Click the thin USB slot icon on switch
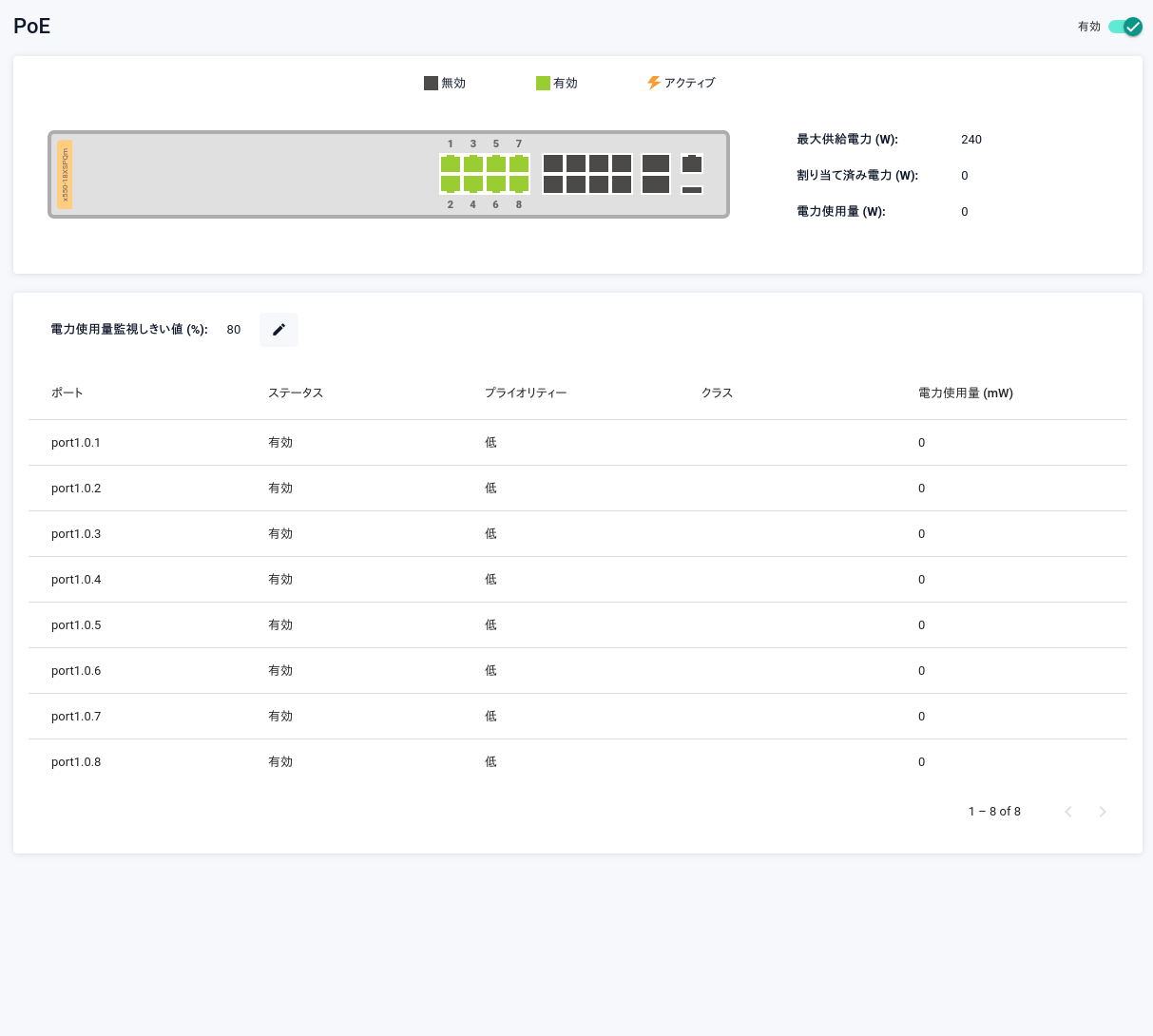The height and width of the screenshot is (1036, 1153). coord(692,190)
